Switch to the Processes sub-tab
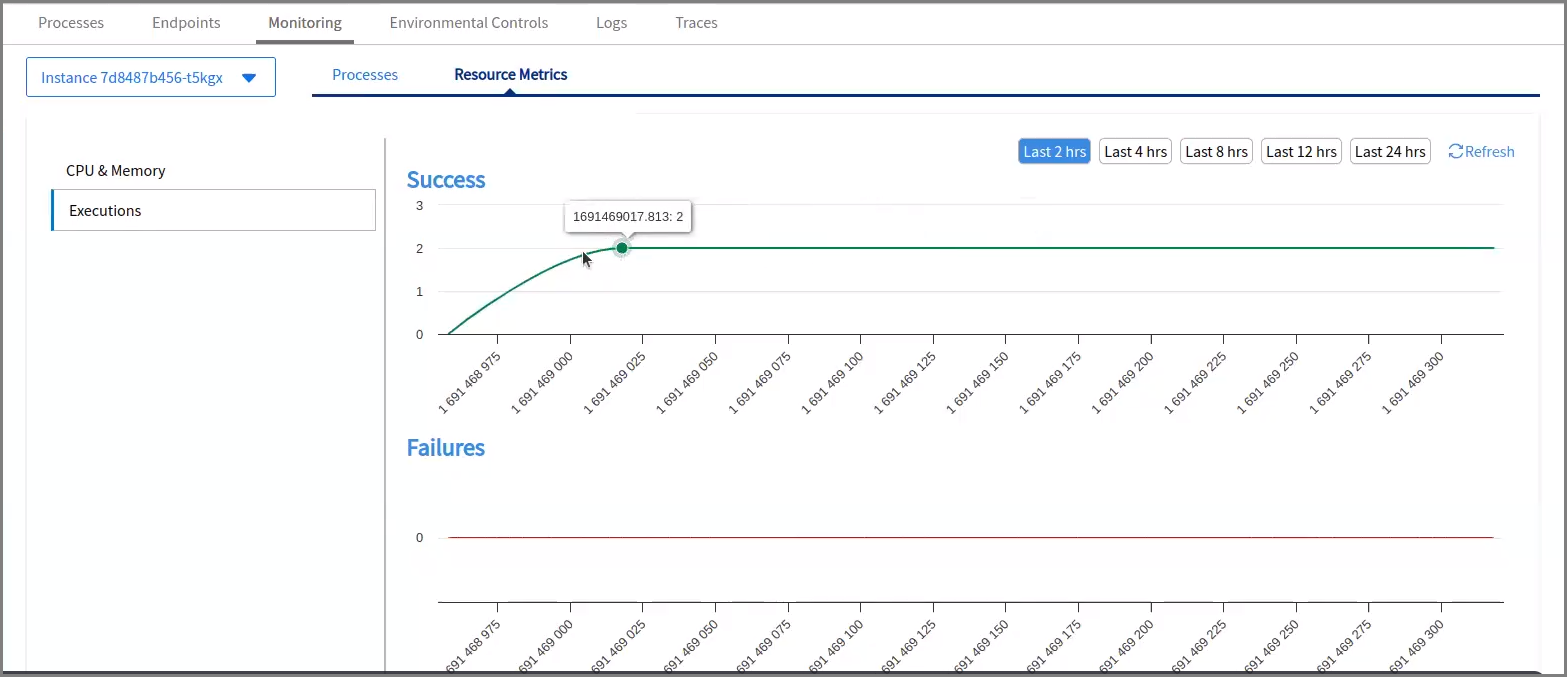The width and height of the screenshot is (1567, 677). coord(365,75)
